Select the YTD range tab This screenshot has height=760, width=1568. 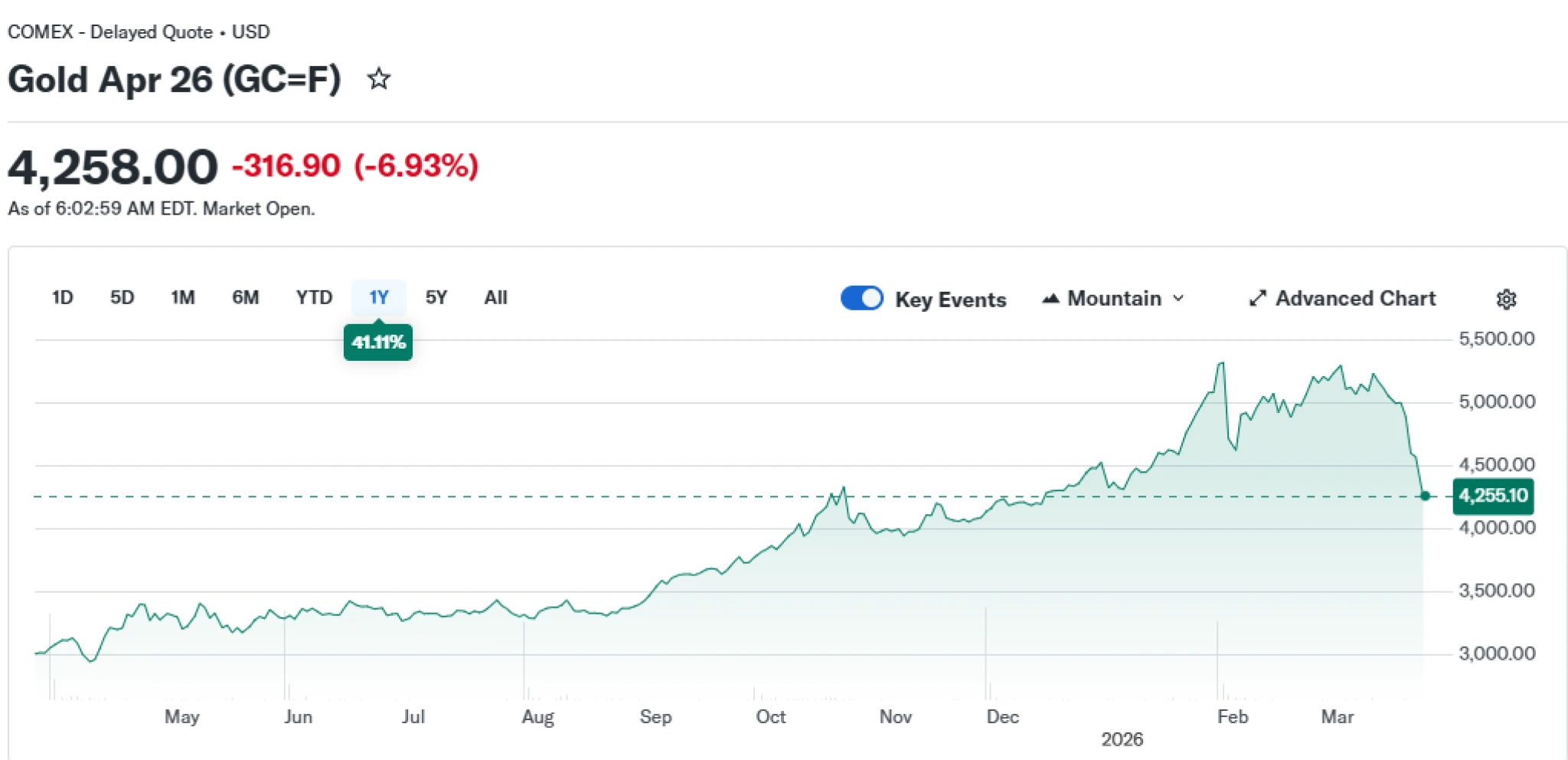click(x=314, y=297)
